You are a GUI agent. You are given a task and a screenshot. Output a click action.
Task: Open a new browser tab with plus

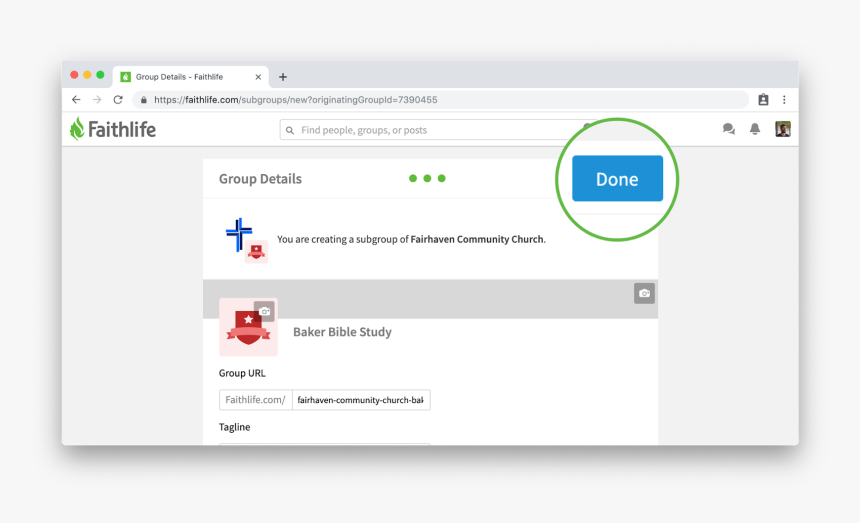283,77
